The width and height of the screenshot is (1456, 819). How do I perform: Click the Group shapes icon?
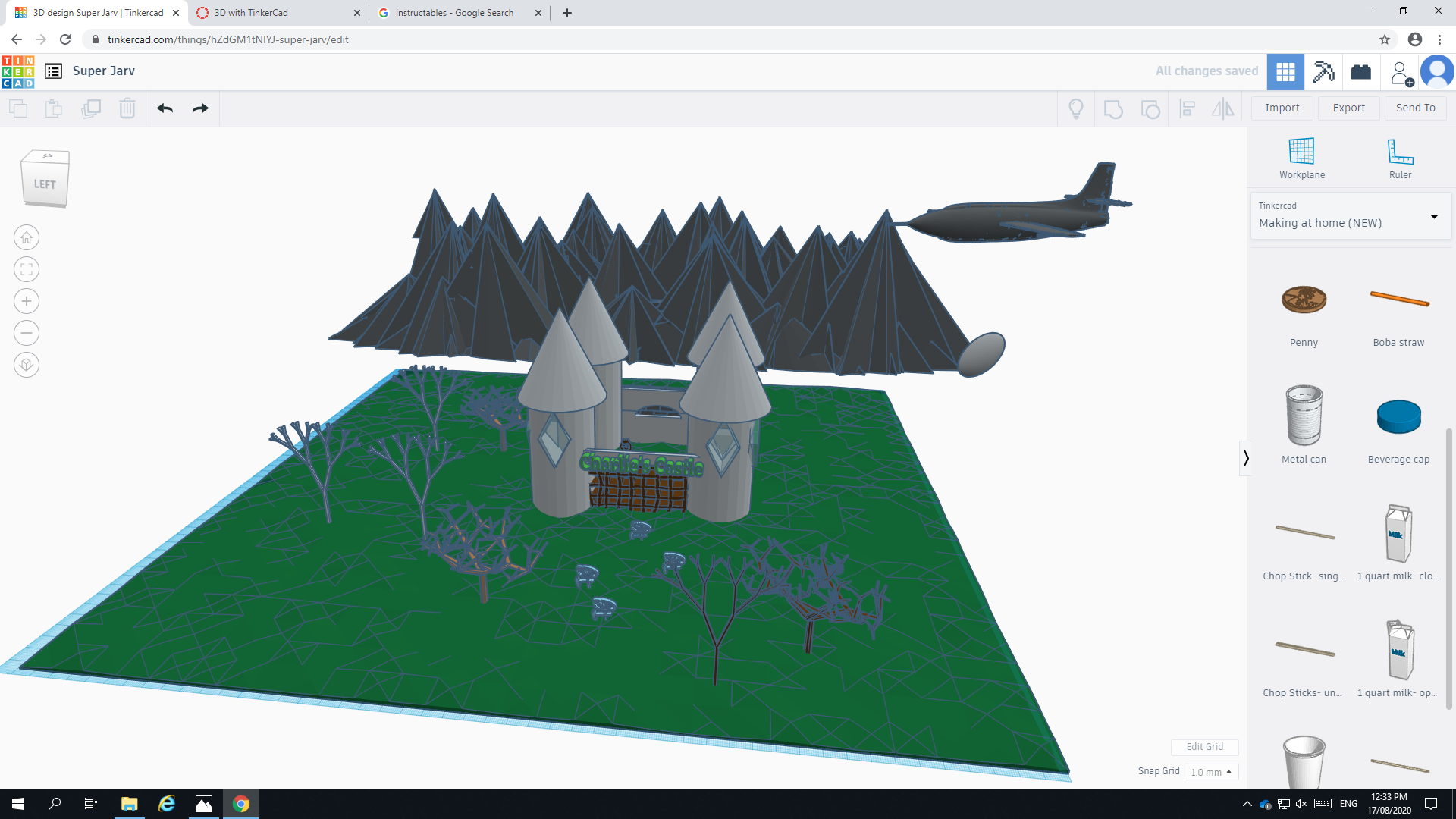tap(1113, 109)
